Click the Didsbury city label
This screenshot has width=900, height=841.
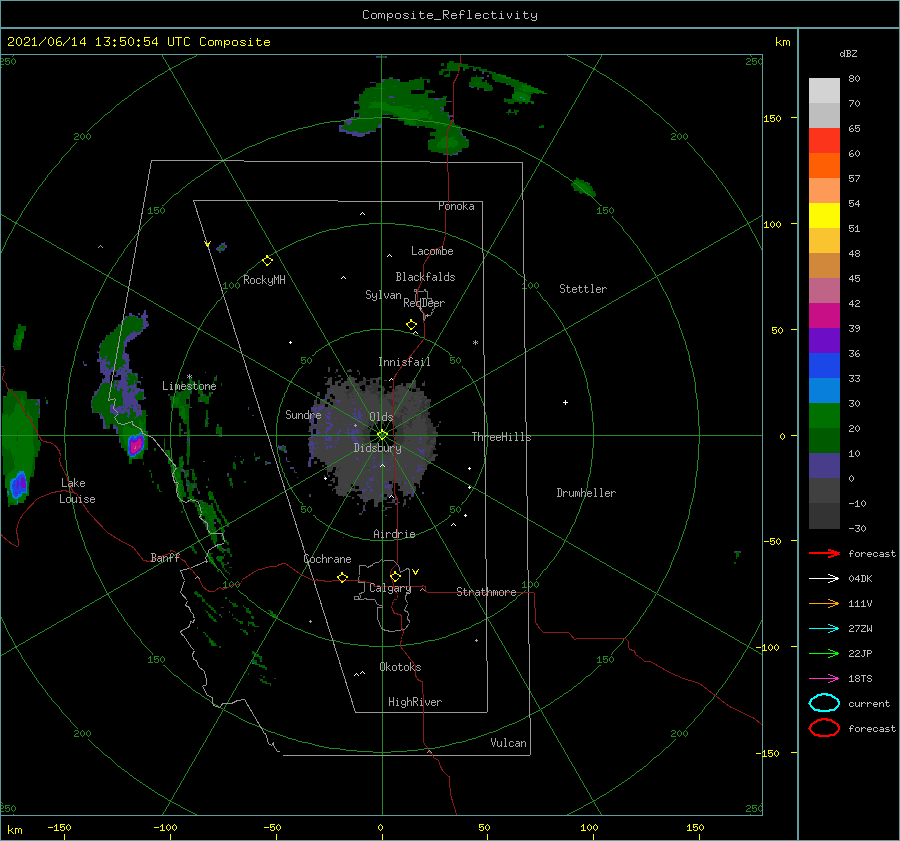pyautogui.click(x=378, y=448)
